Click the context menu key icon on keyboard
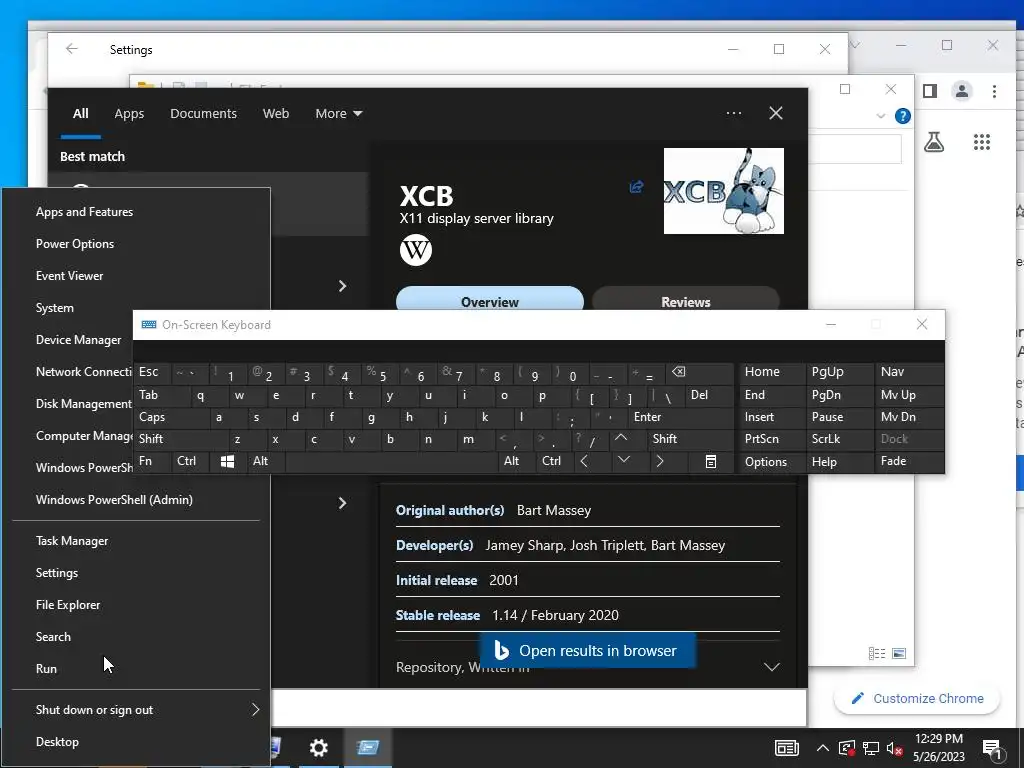Screen dimensions: 1024x768 [711, 462]
